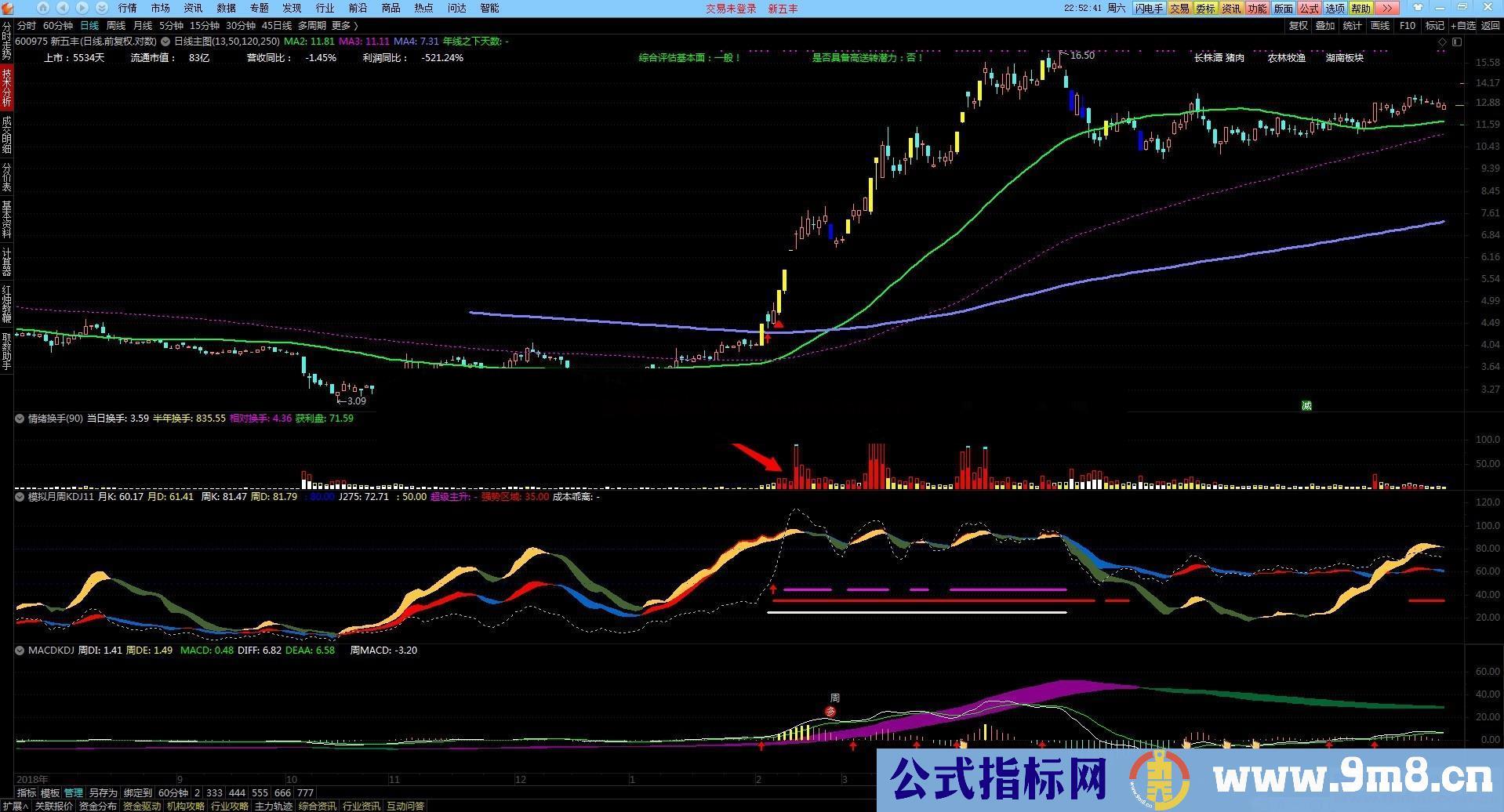The height and width of the screenshot is (812, 1504).
Task: Toggle the 情绪换手(90) indicator pane arrow
Action: point(19,418)
